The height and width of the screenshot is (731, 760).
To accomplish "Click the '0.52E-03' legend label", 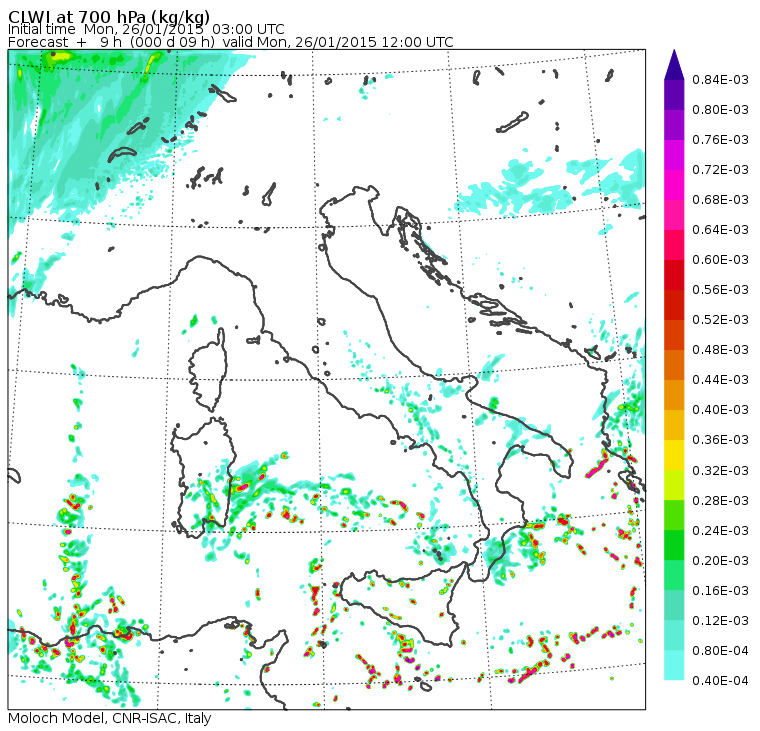I will click(720, 320).
